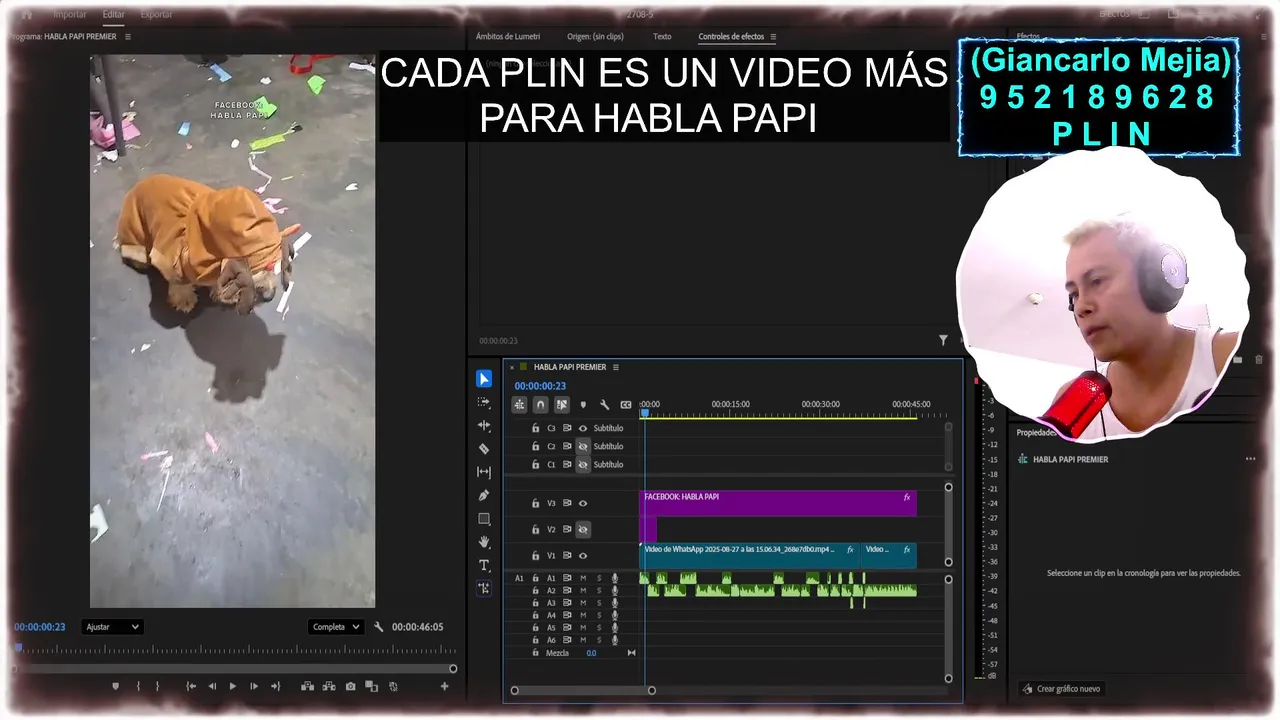
Task: Open HABLA PAPI PREMIER timeline panel menu
Action: [x=616, y=367]
